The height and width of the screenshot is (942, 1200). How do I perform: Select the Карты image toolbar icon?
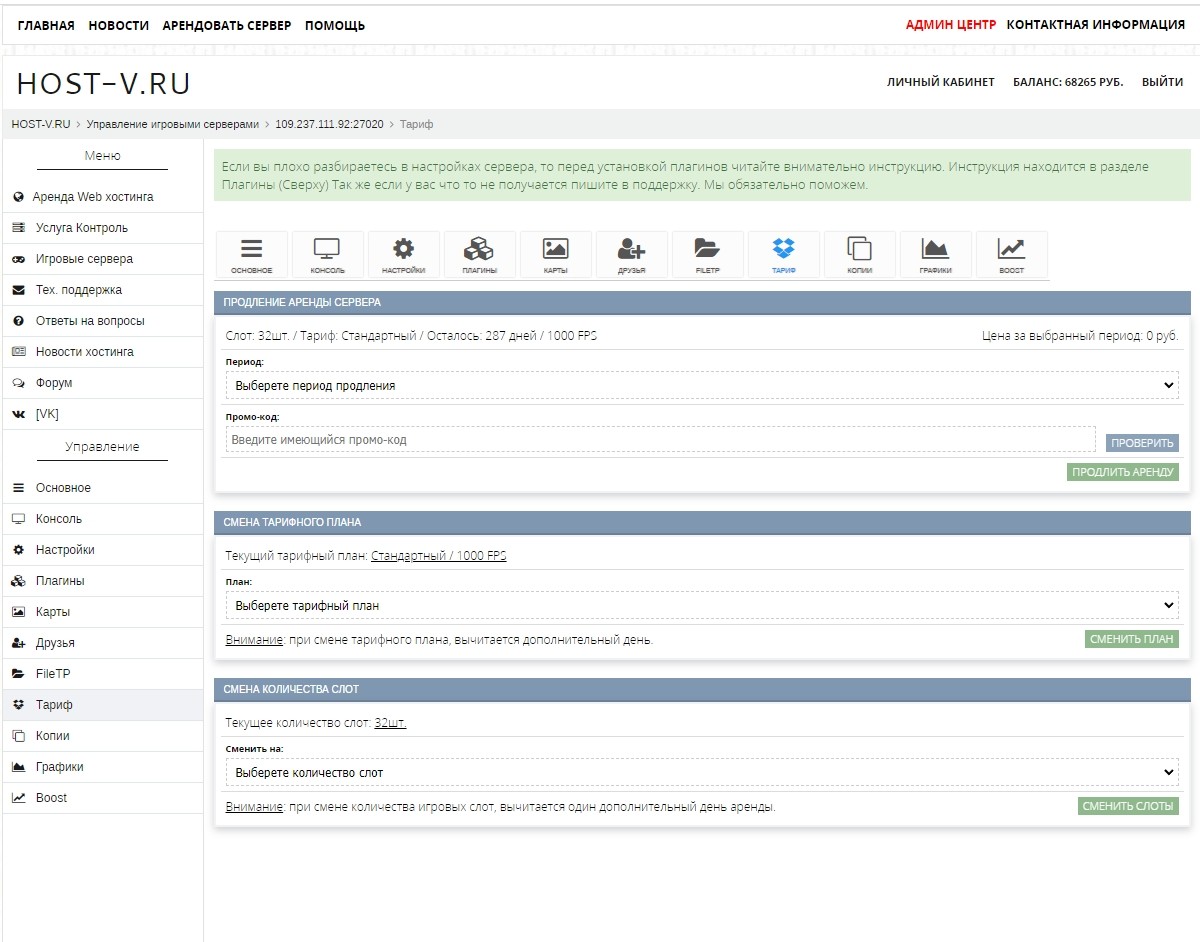[555, 255]
